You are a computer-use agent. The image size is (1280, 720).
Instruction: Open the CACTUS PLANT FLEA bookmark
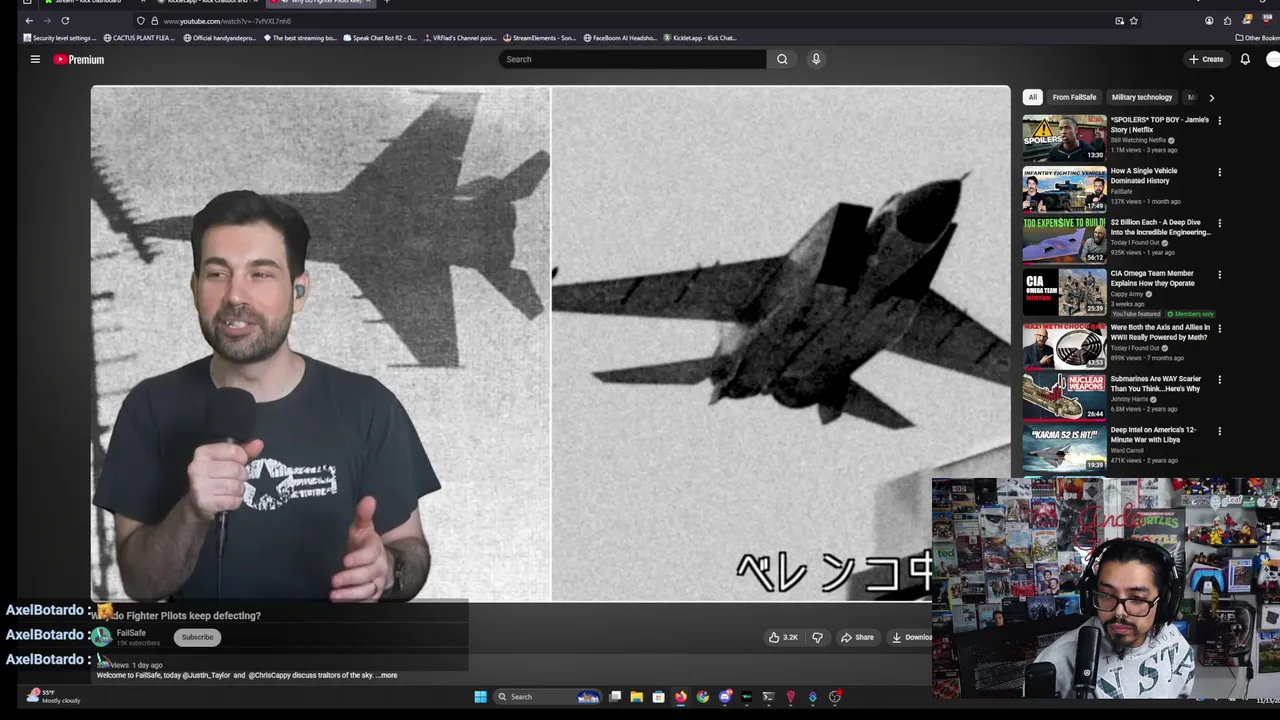click(139, 38)
